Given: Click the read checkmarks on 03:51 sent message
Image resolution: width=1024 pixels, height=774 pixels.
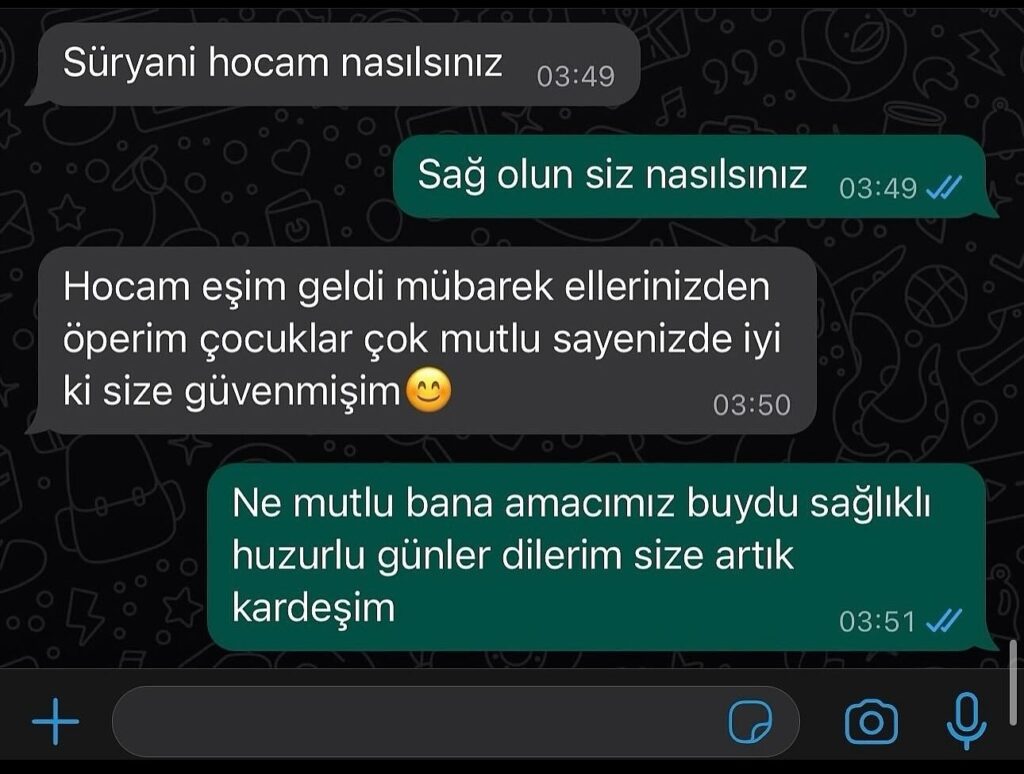Looking at the screenshot, I should coord(944,621).
